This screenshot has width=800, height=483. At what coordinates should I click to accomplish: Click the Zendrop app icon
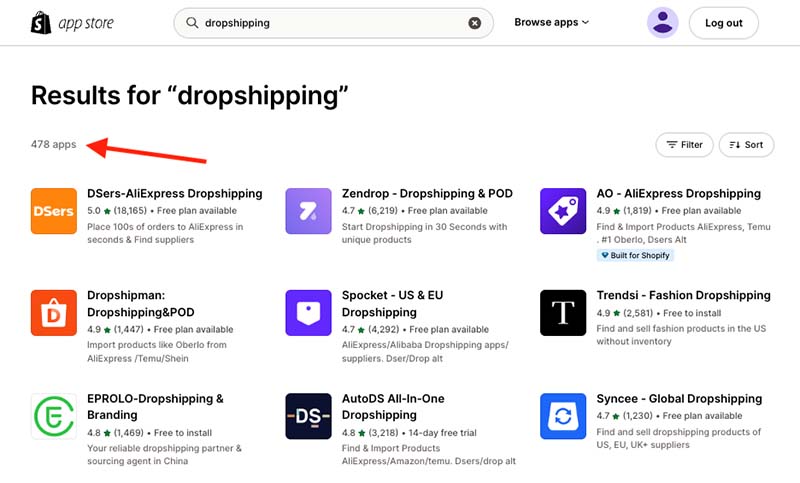click(308, 211)
